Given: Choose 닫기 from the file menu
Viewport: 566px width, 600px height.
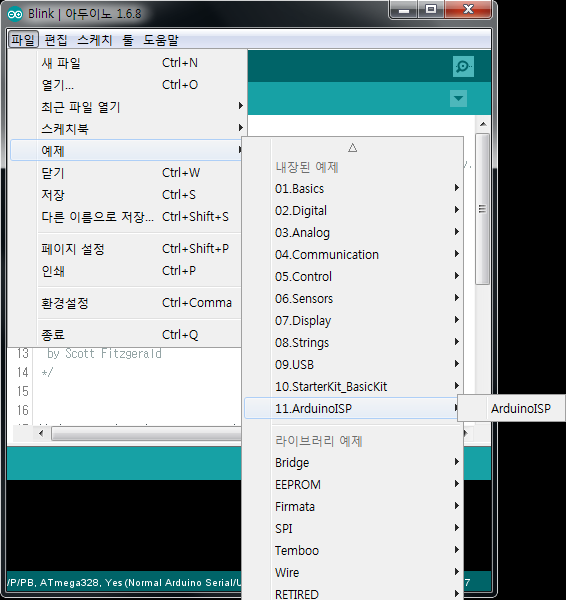Looking at the screenshot, I should (x=128, y=173).
